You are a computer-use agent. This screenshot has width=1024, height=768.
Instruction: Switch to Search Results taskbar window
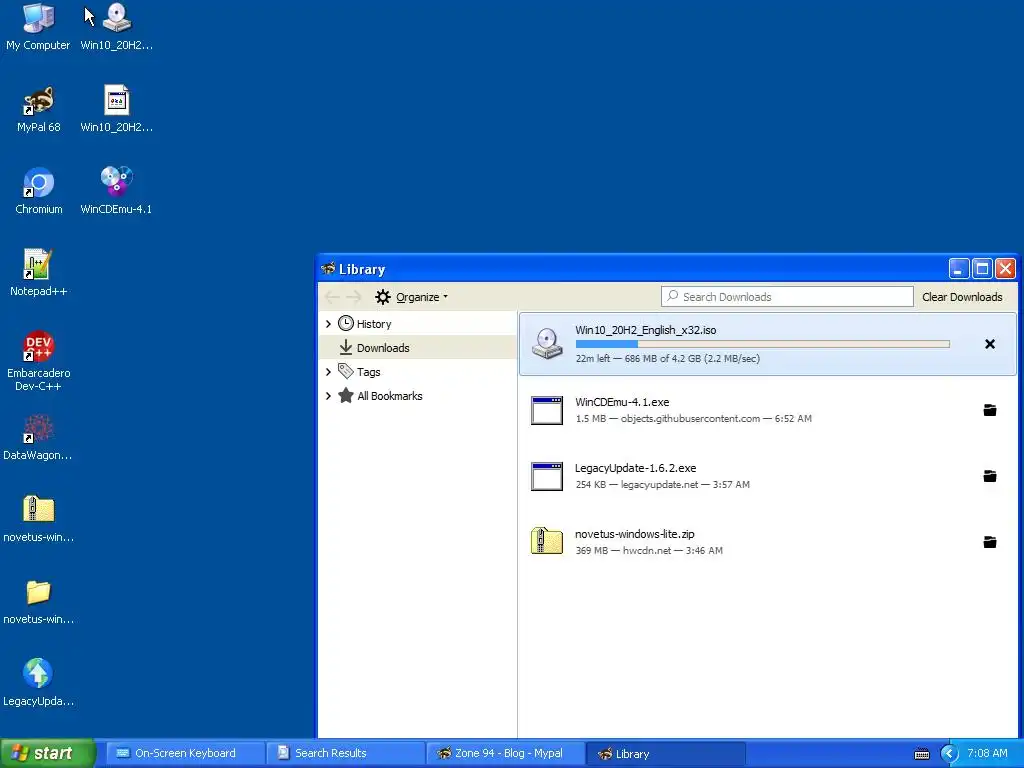[x=345, y=753]
